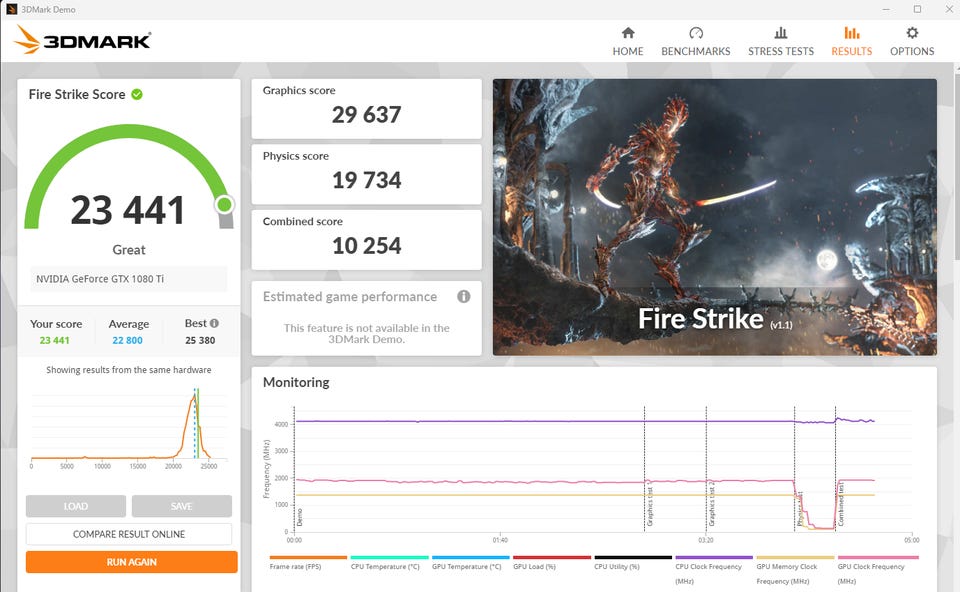Open the Options gear icon

(911, 33)
